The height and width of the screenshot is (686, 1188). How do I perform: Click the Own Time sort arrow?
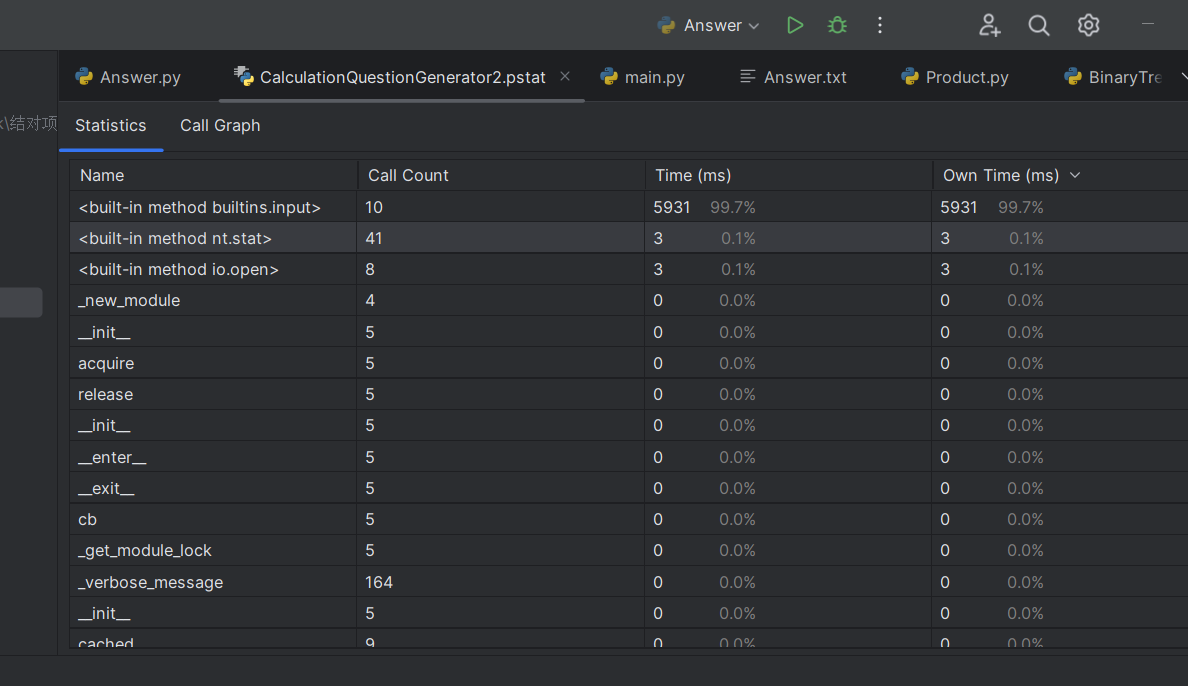pyautogui.click(x=1075, y=175)
